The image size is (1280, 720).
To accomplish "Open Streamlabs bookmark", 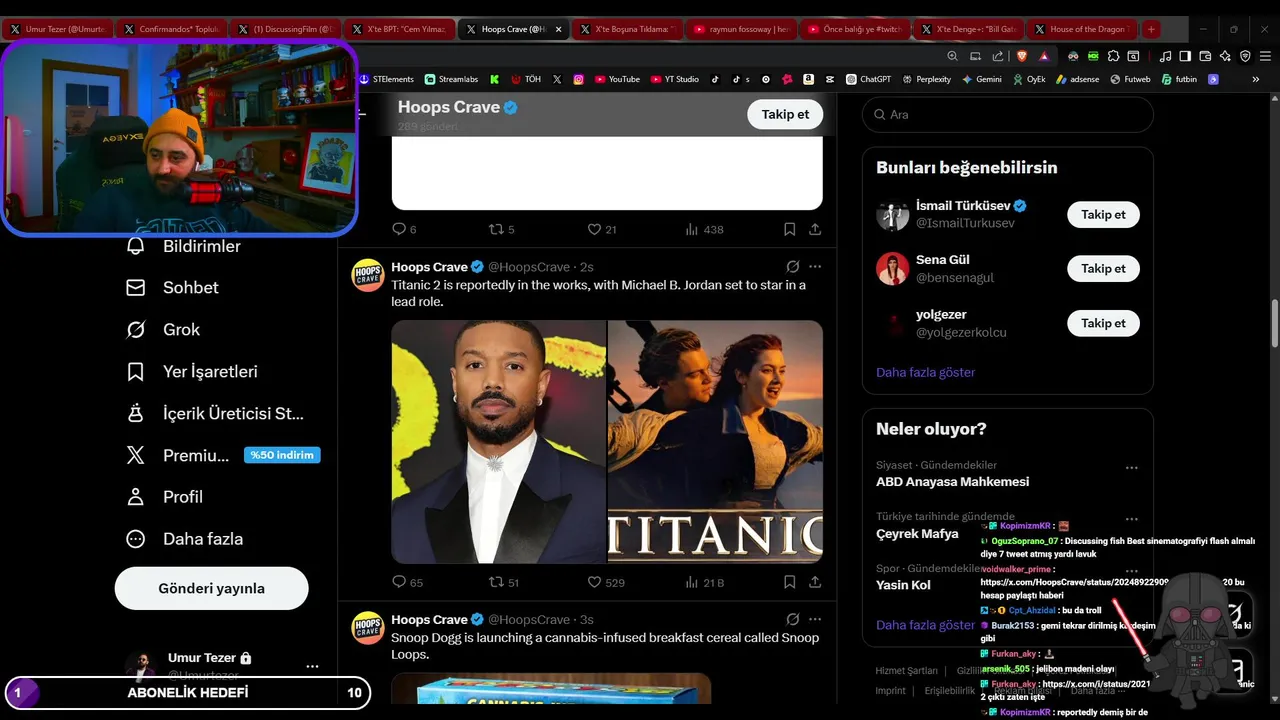I will [x=451, y=79].
